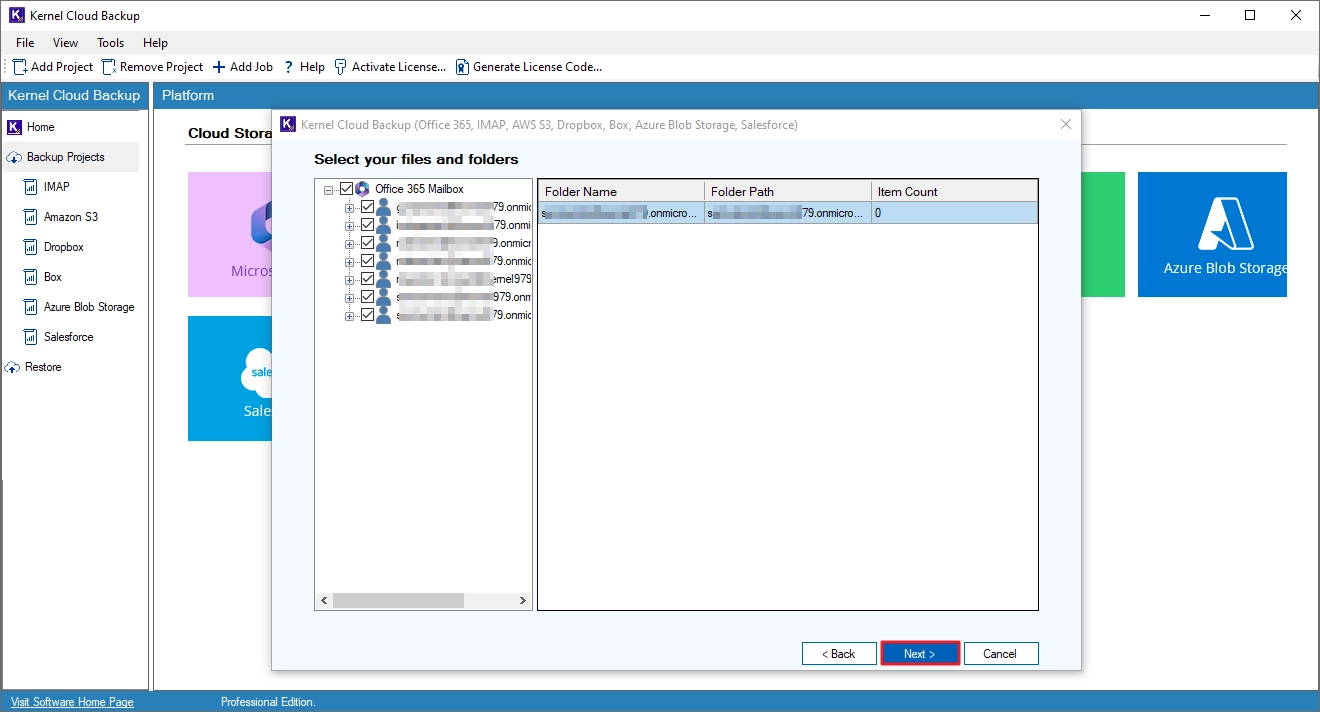The image size is (1320, 712).
Task: Open the View menu
Action: 66,43
